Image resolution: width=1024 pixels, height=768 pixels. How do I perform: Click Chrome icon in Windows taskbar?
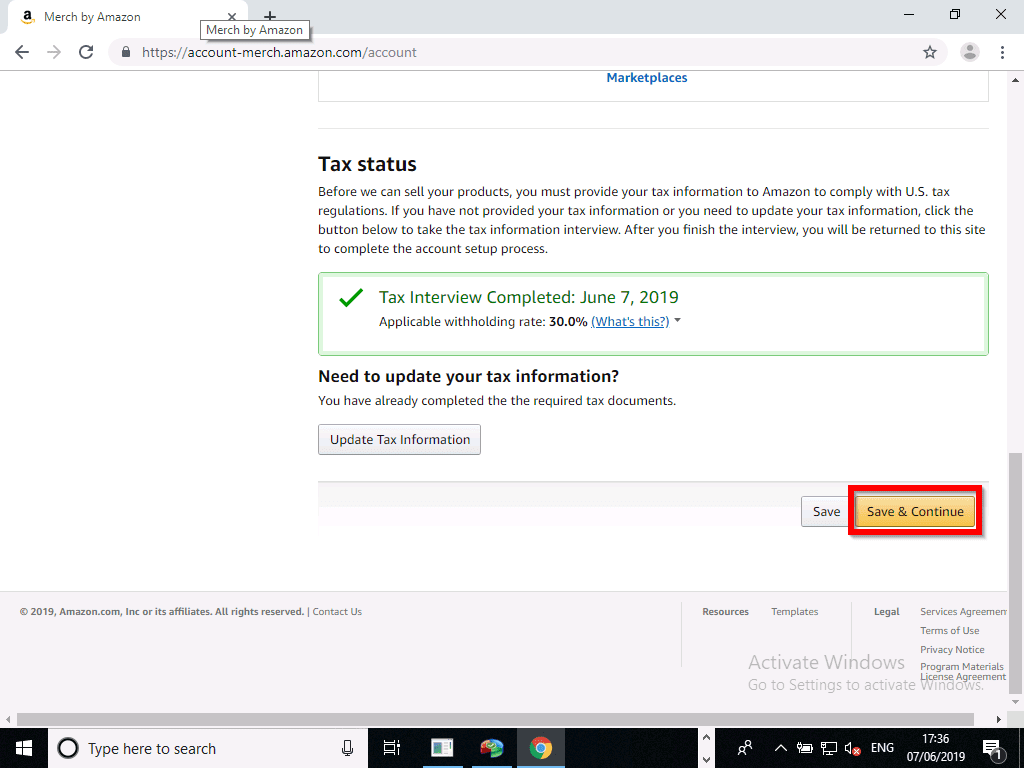click(x=540, y=748)
